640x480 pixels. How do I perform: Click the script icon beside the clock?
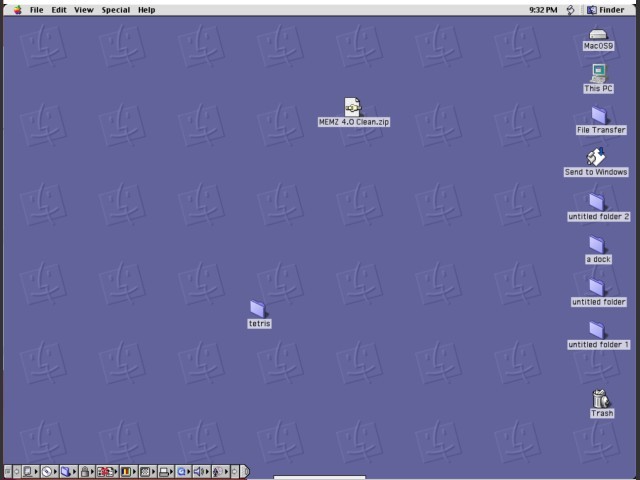point(571,10)
